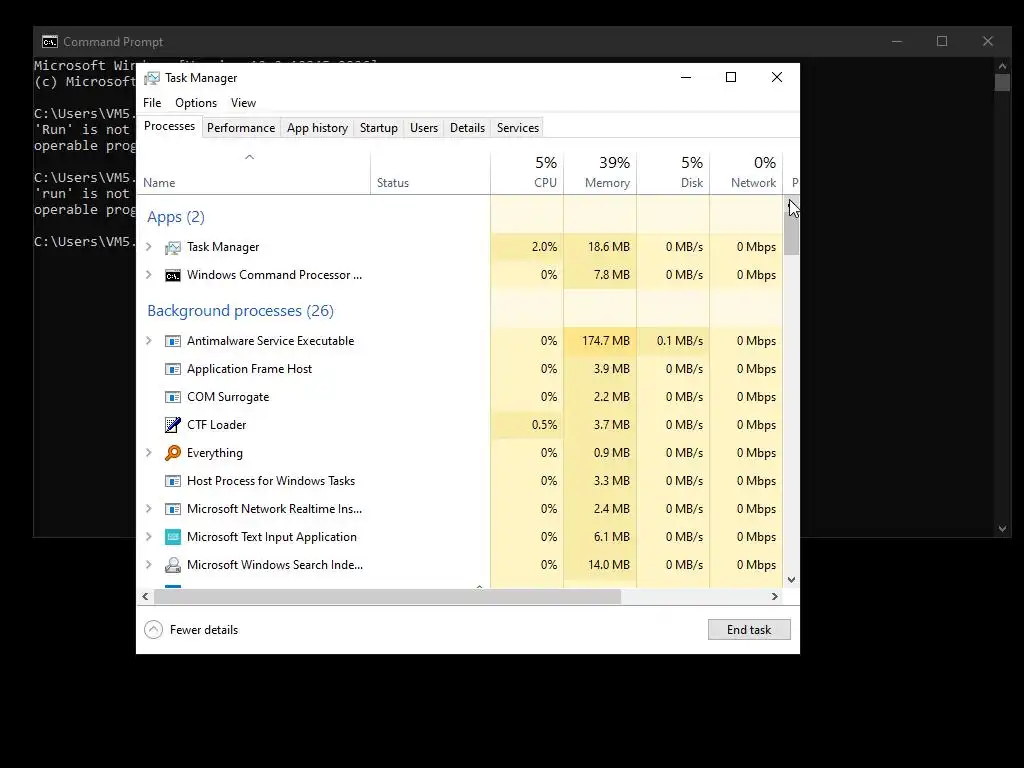Click the Microsoft Text Input Application icon
The height and width of the screenshot is (768, 1024).
pos(172,537)
